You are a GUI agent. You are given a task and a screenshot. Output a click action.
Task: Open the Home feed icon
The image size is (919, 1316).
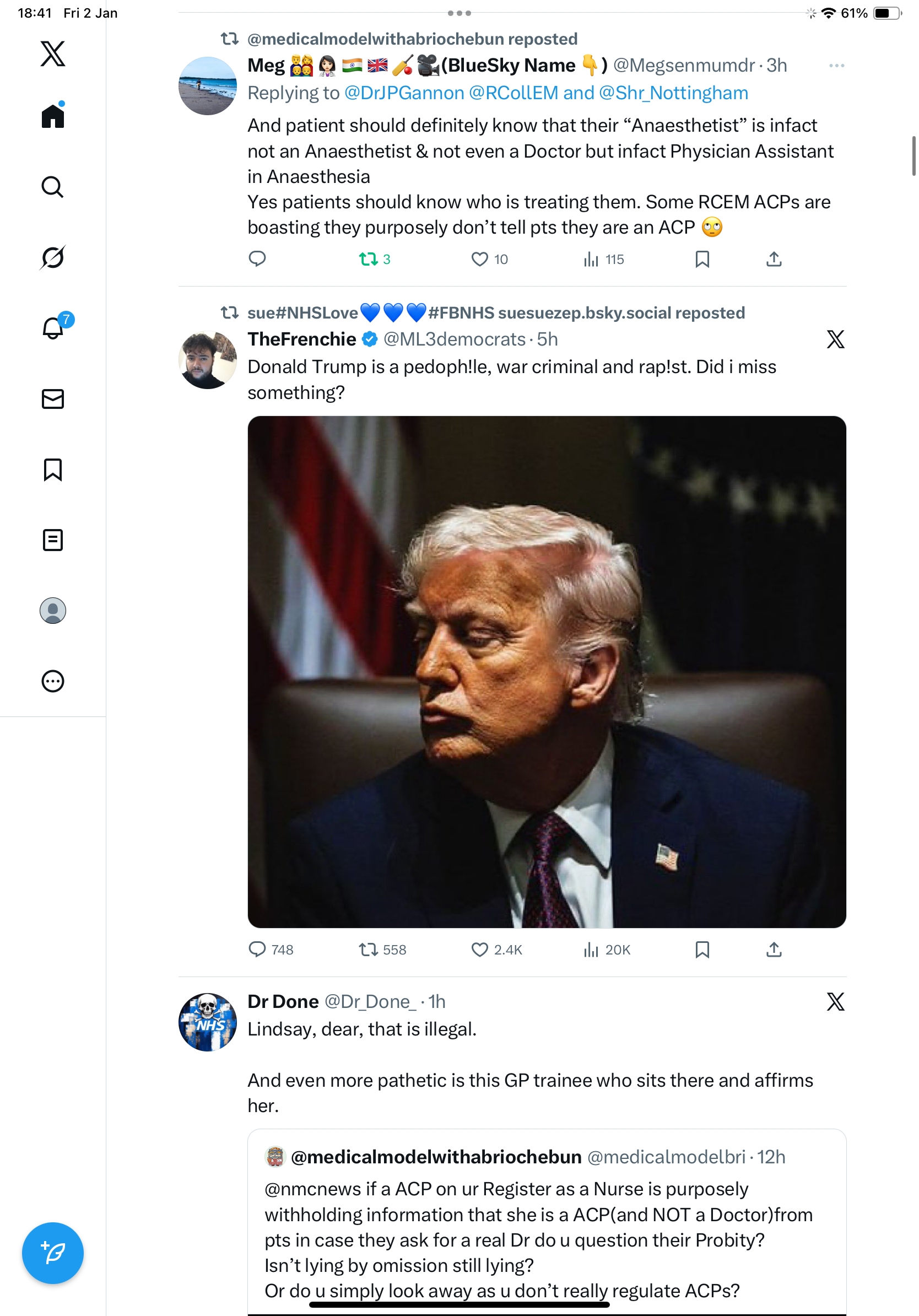click(x=53, y=116)
